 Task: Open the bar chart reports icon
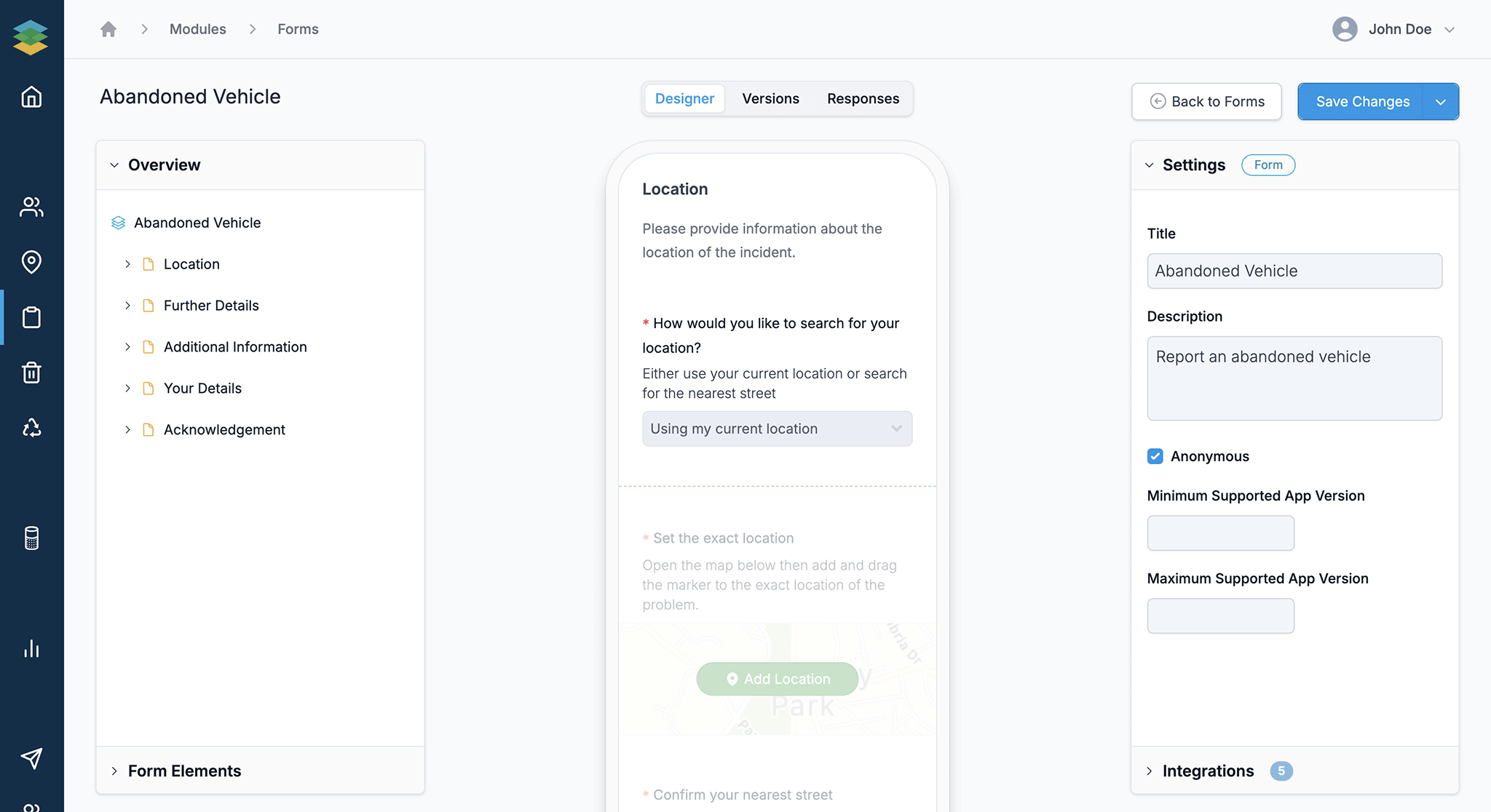point(31,648)
